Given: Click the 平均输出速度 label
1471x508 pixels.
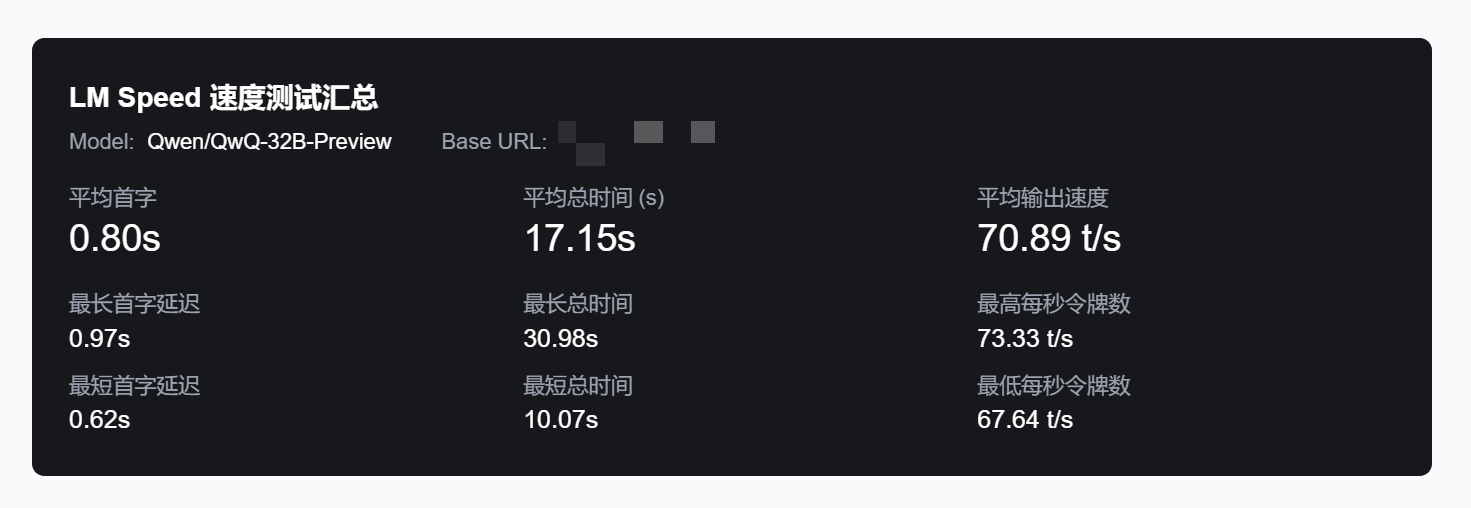Looking at the screenshot, I should [1043, 197].
